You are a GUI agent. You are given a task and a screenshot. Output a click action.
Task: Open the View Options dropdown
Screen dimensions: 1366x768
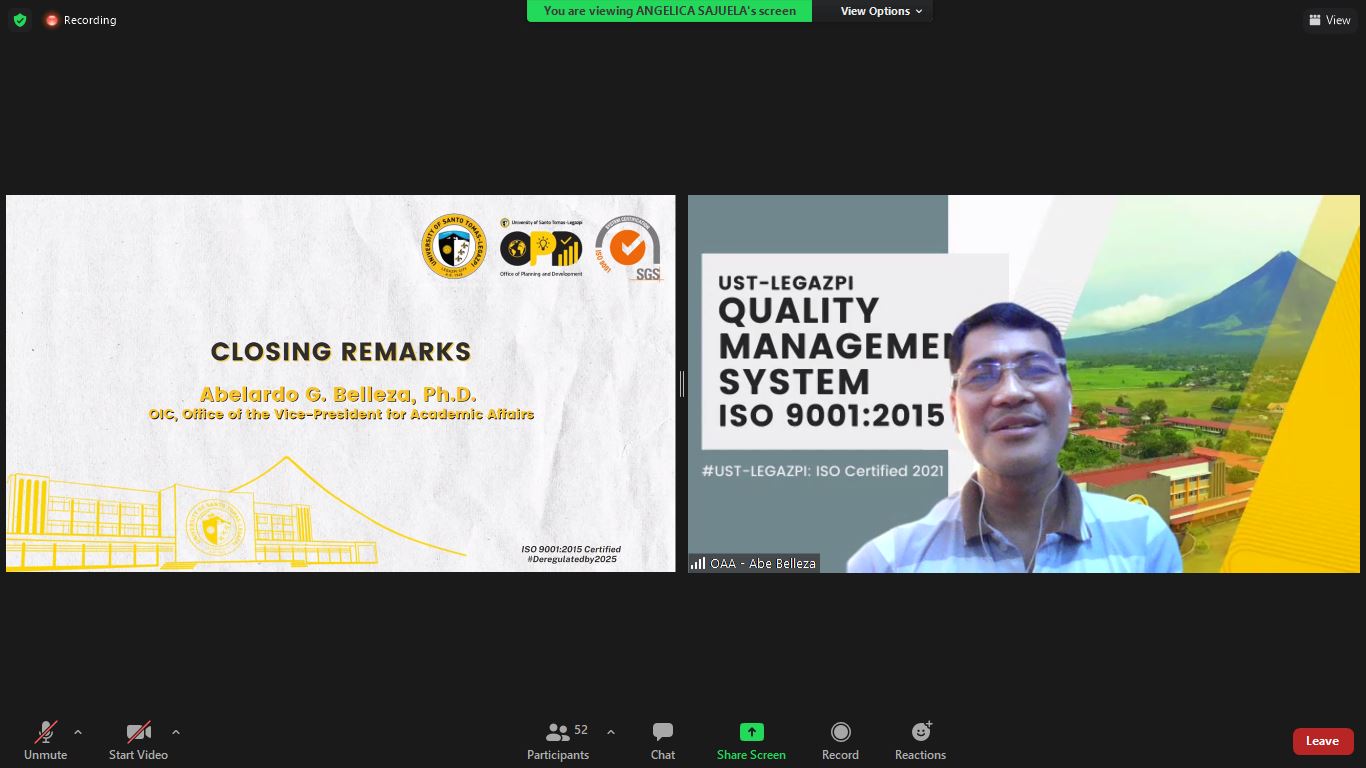pos(881,11)
